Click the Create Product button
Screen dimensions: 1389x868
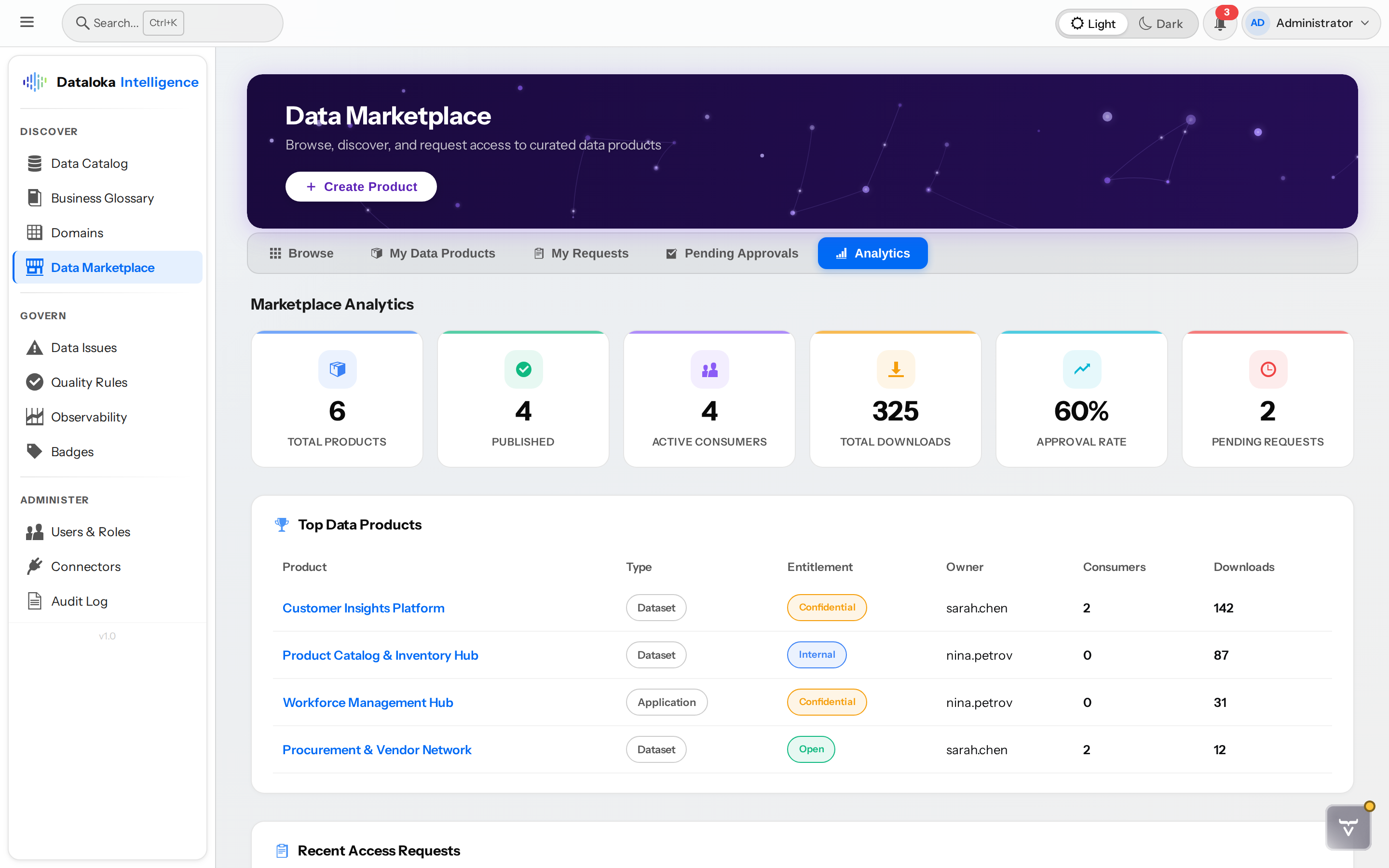point(360,186)
